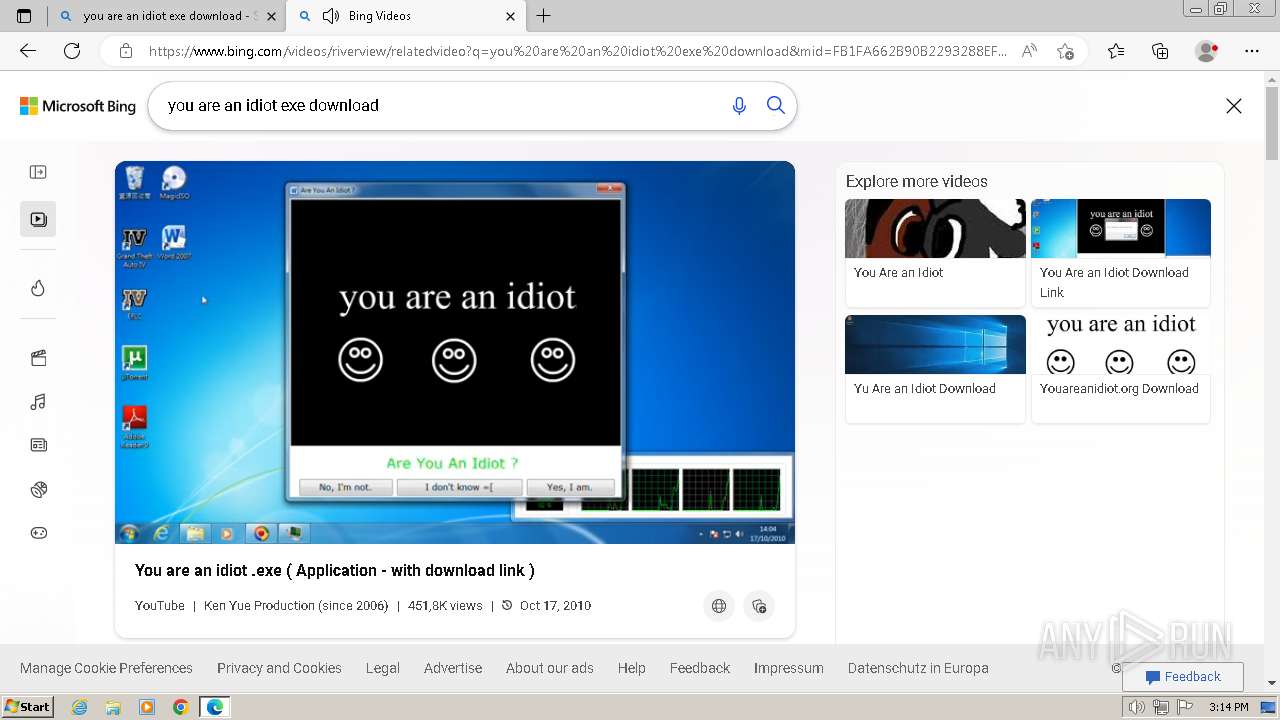
Task: Click the video title 'You are an idiot .exe'
Action: click(335, 570)
